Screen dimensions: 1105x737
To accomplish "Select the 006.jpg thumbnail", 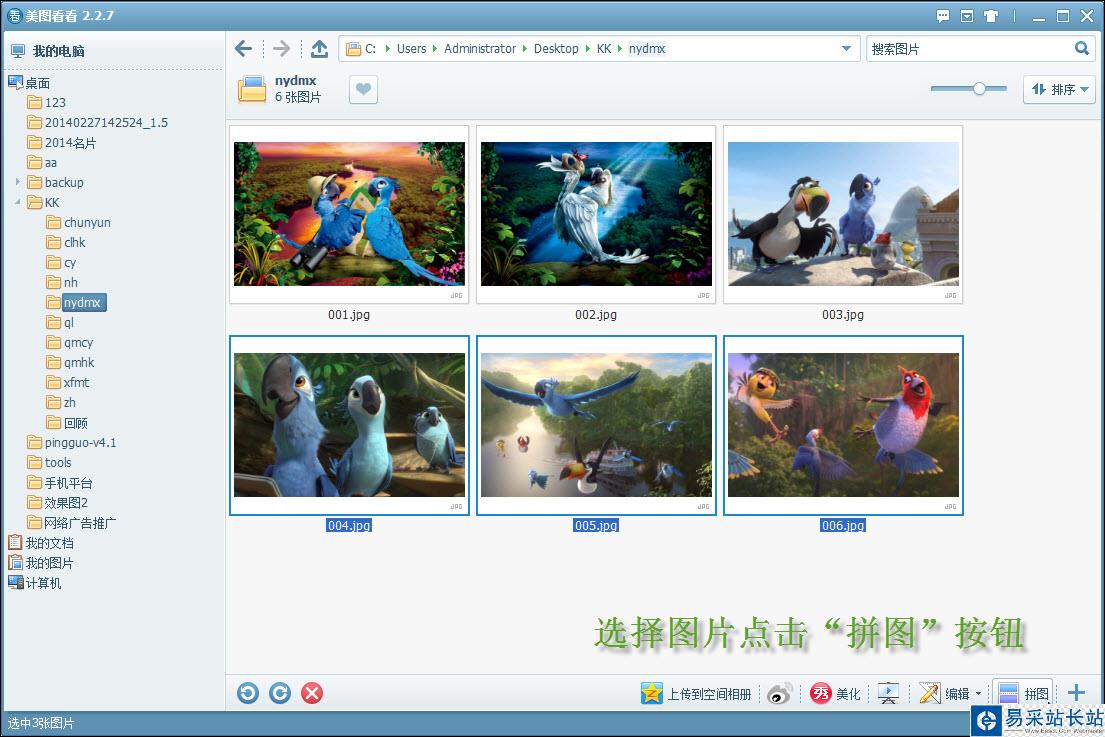I will click(x=843, y=425).
